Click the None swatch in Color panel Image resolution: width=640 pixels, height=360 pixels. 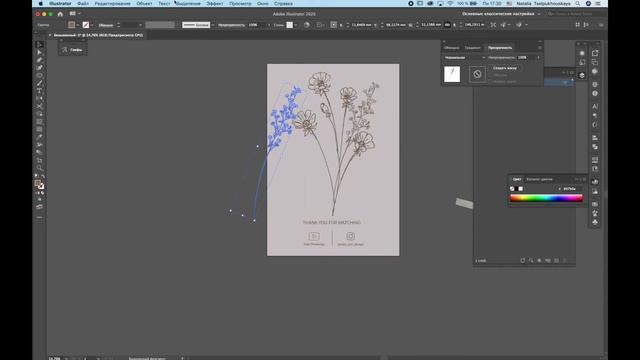(x=512, y=189)
